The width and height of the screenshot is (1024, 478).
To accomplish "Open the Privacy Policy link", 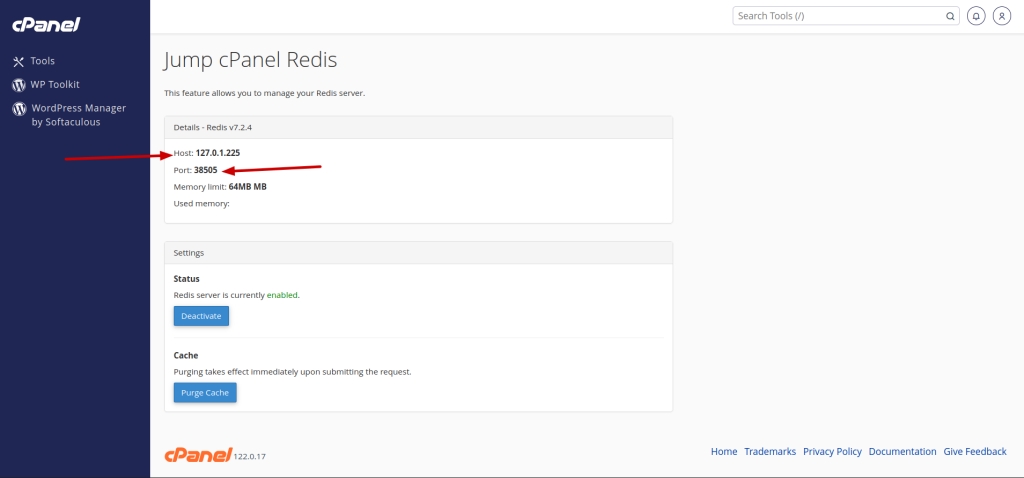I will pyautogui.click(x=832, y=451).
